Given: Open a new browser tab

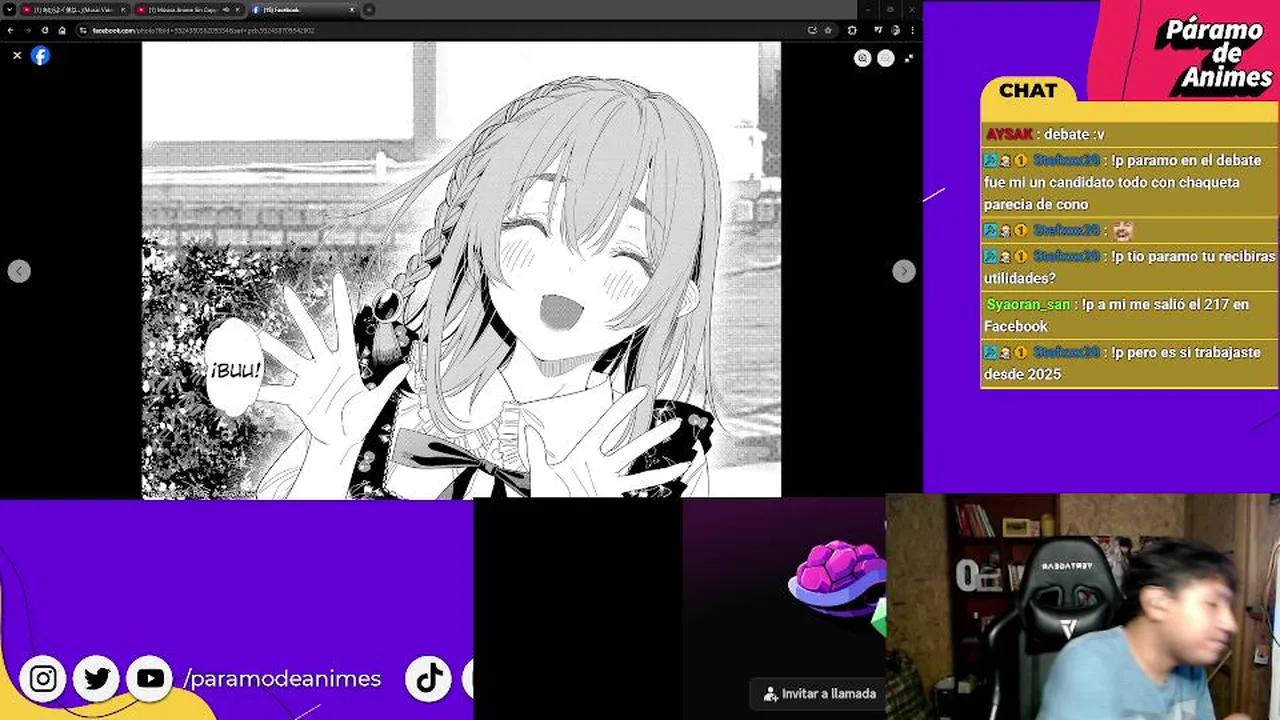Looking at the screenshot, I should pos(369,10).
